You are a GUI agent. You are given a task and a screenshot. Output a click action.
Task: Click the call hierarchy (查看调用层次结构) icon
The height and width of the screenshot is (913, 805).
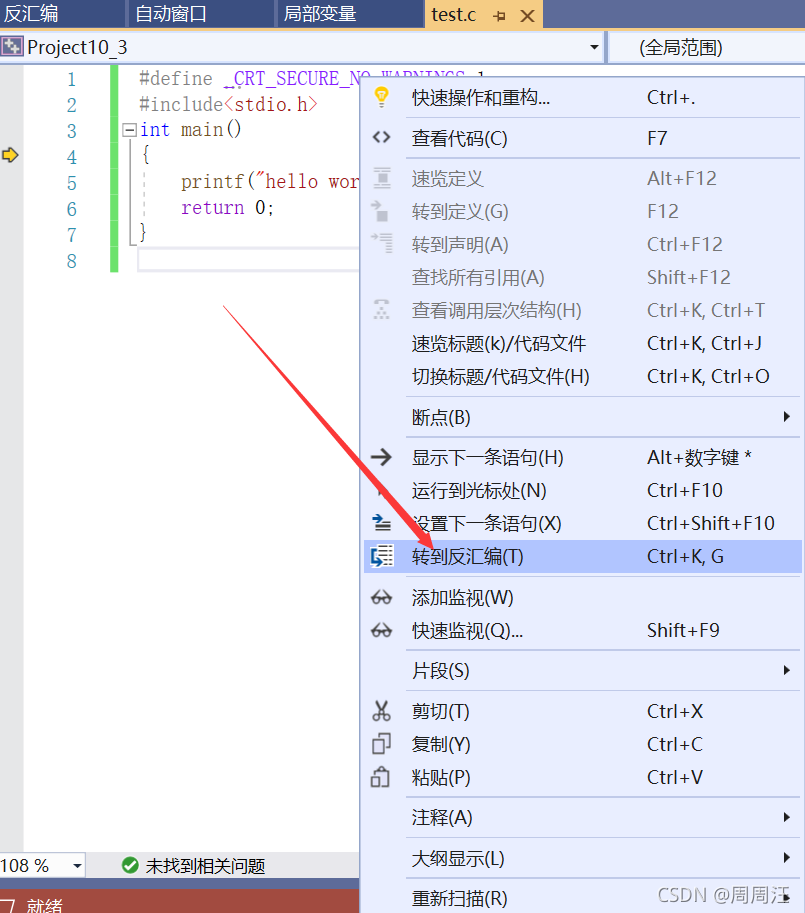pyautogui.click(x=381, y=310)
